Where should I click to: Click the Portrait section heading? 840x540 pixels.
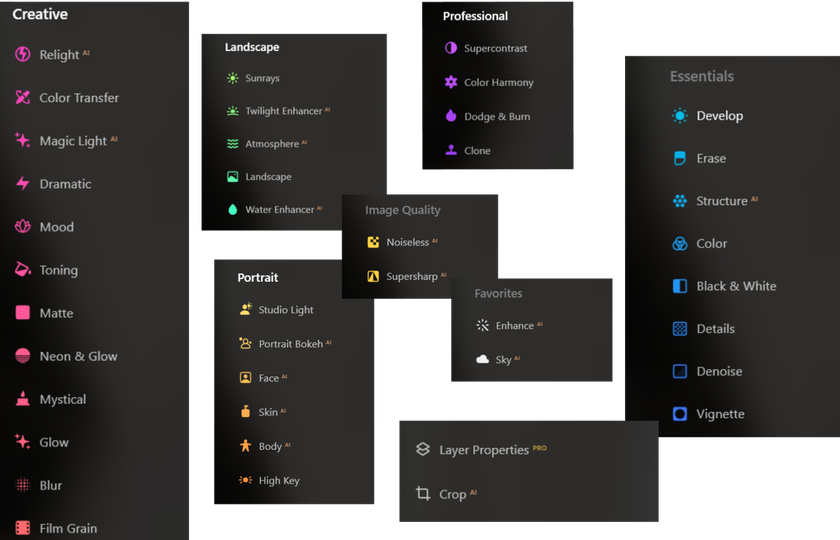point(258,278)
